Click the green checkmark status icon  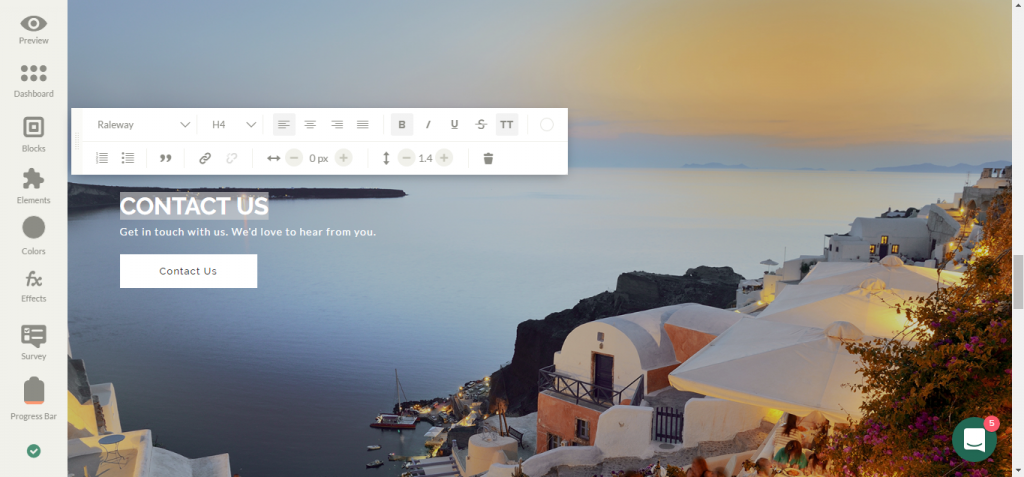point(33,451)
